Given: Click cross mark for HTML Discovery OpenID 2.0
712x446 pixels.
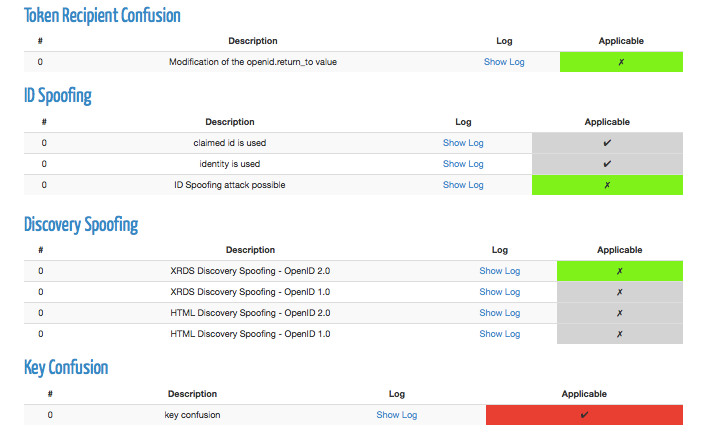Looking at the screenshot, I should [x=619, y=313].
